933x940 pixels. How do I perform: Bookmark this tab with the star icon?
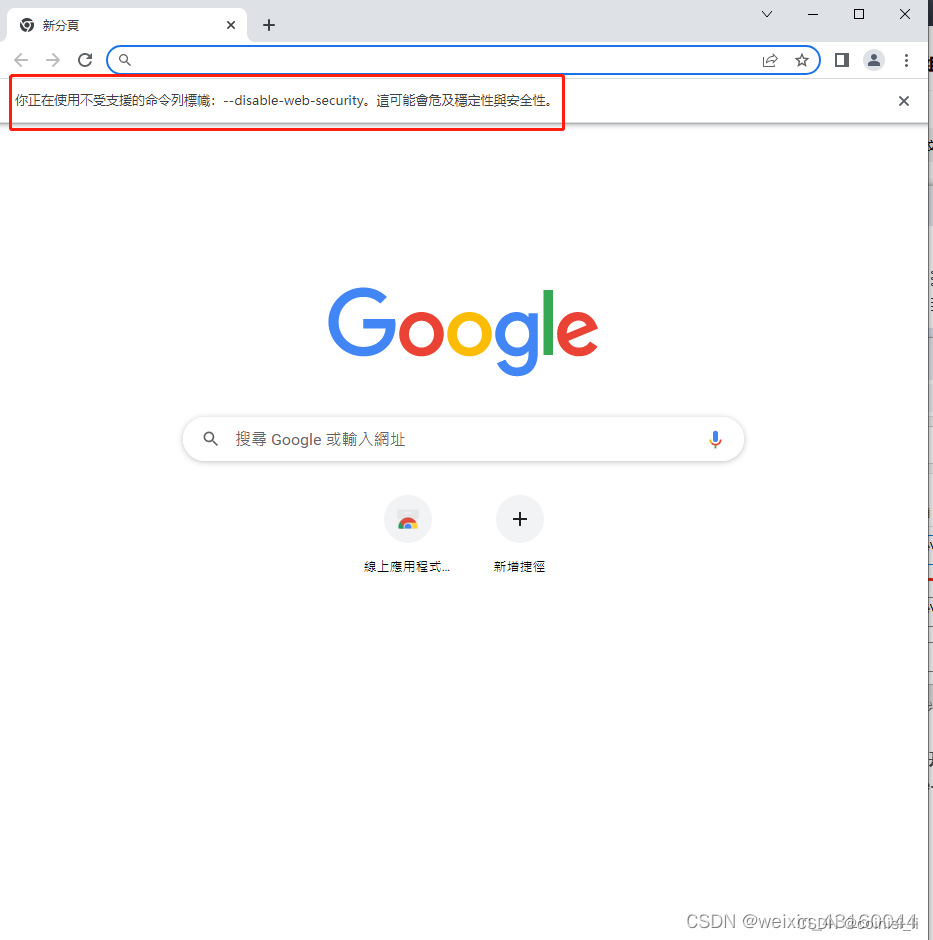click(x=802, y=60)
